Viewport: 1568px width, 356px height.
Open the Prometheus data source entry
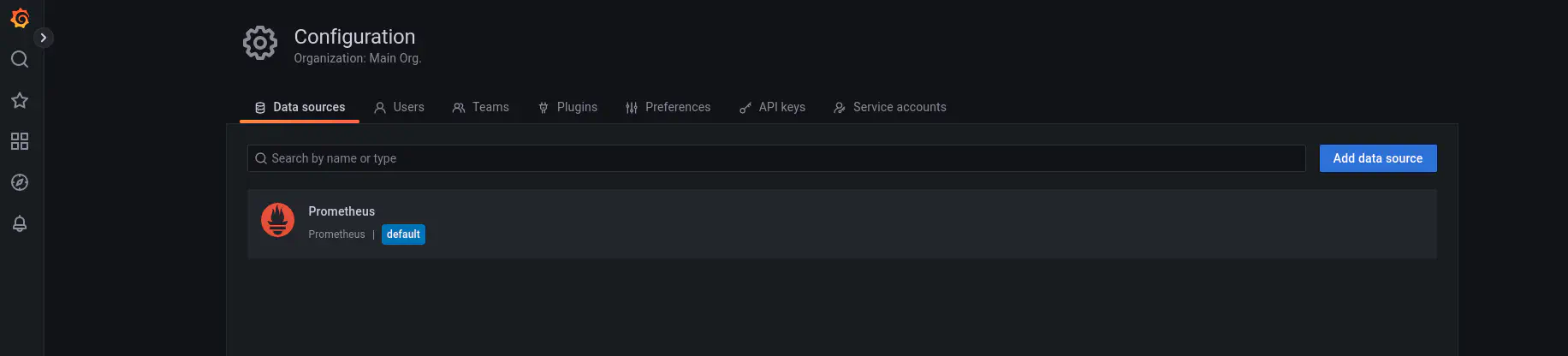(x=842, y=224)
